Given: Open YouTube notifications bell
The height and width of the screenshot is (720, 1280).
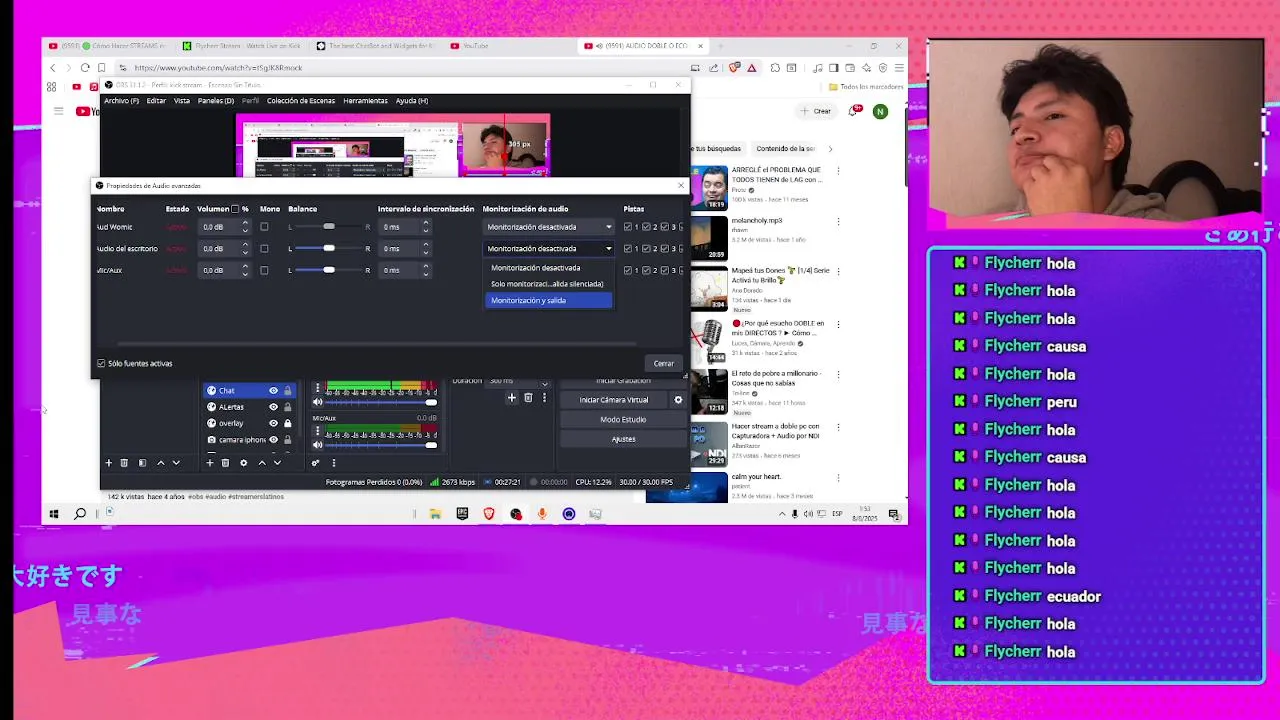Looking at the screenshot, I should (x=853, y=111).
